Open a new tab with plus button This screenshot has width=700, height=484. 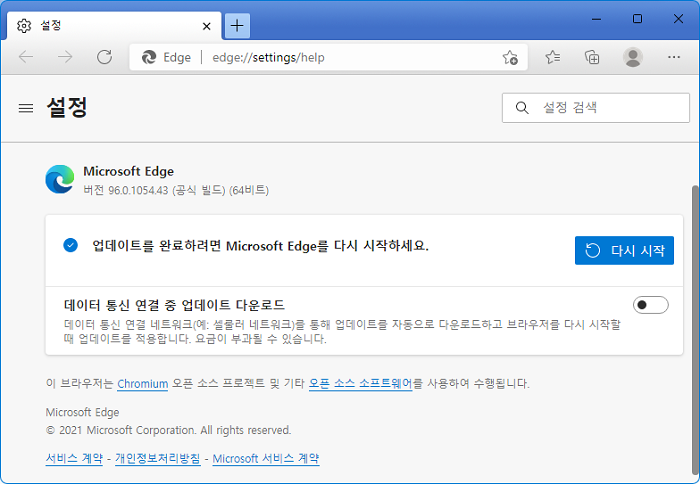click(x=237, y=25)
